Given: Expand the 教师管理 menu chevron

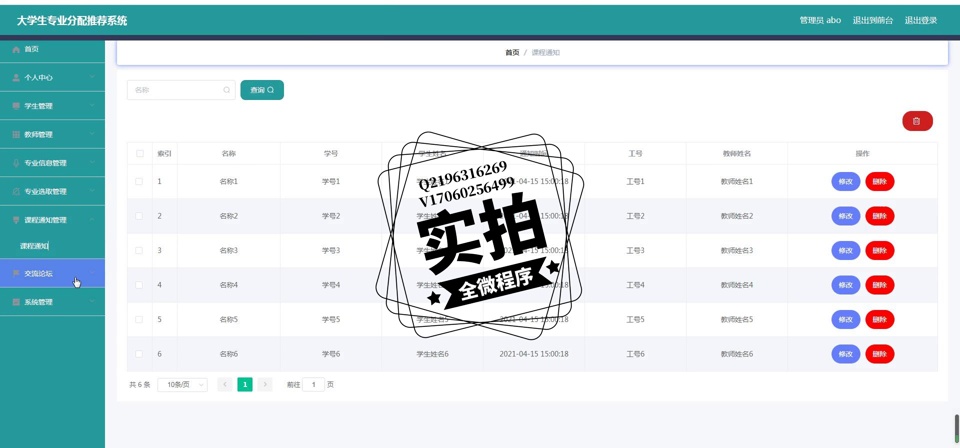Looking at the screenshot, I should coord(92,134).
